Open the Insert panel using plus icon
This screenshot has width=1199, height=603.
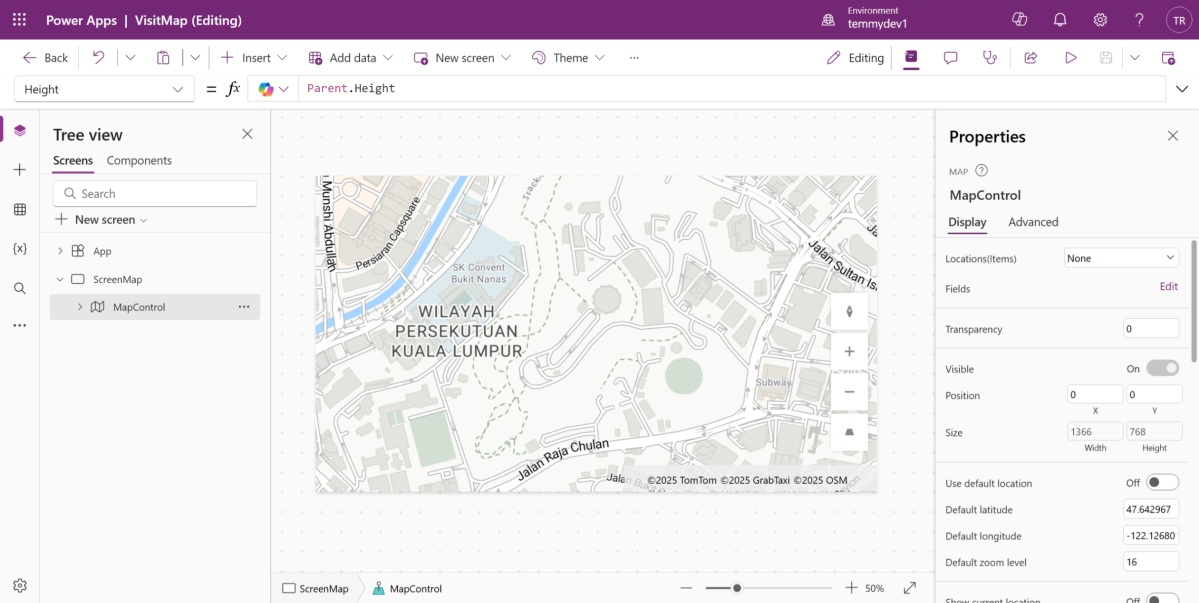[18, 169]
